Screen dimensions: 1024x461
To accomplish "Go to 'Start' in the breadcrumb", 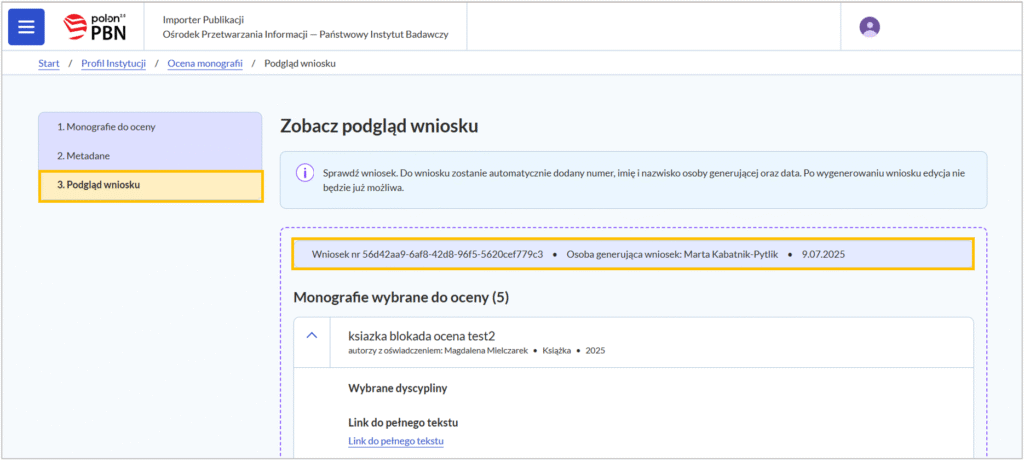I will pyautogui.click(x=48, y=64).
